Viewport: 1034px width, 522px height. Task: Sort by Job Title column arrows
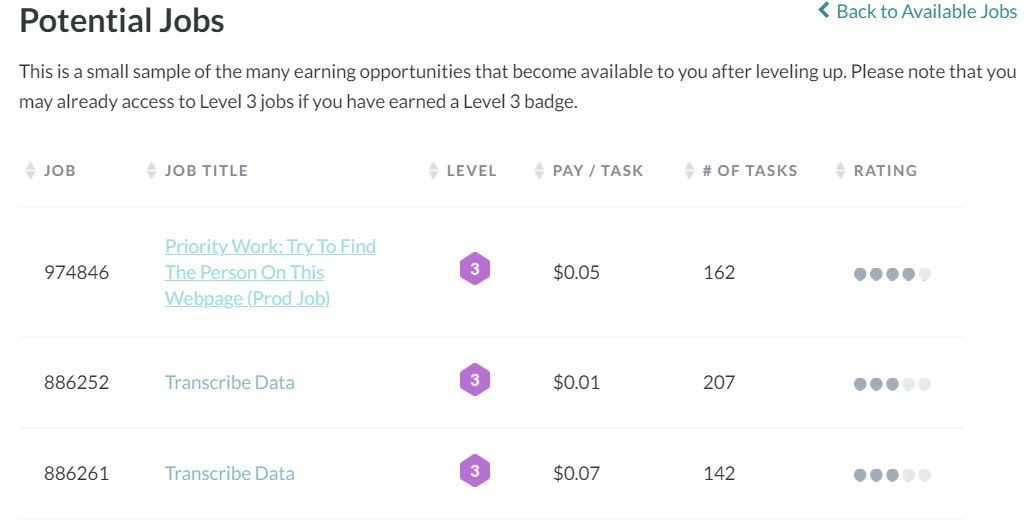151,171
